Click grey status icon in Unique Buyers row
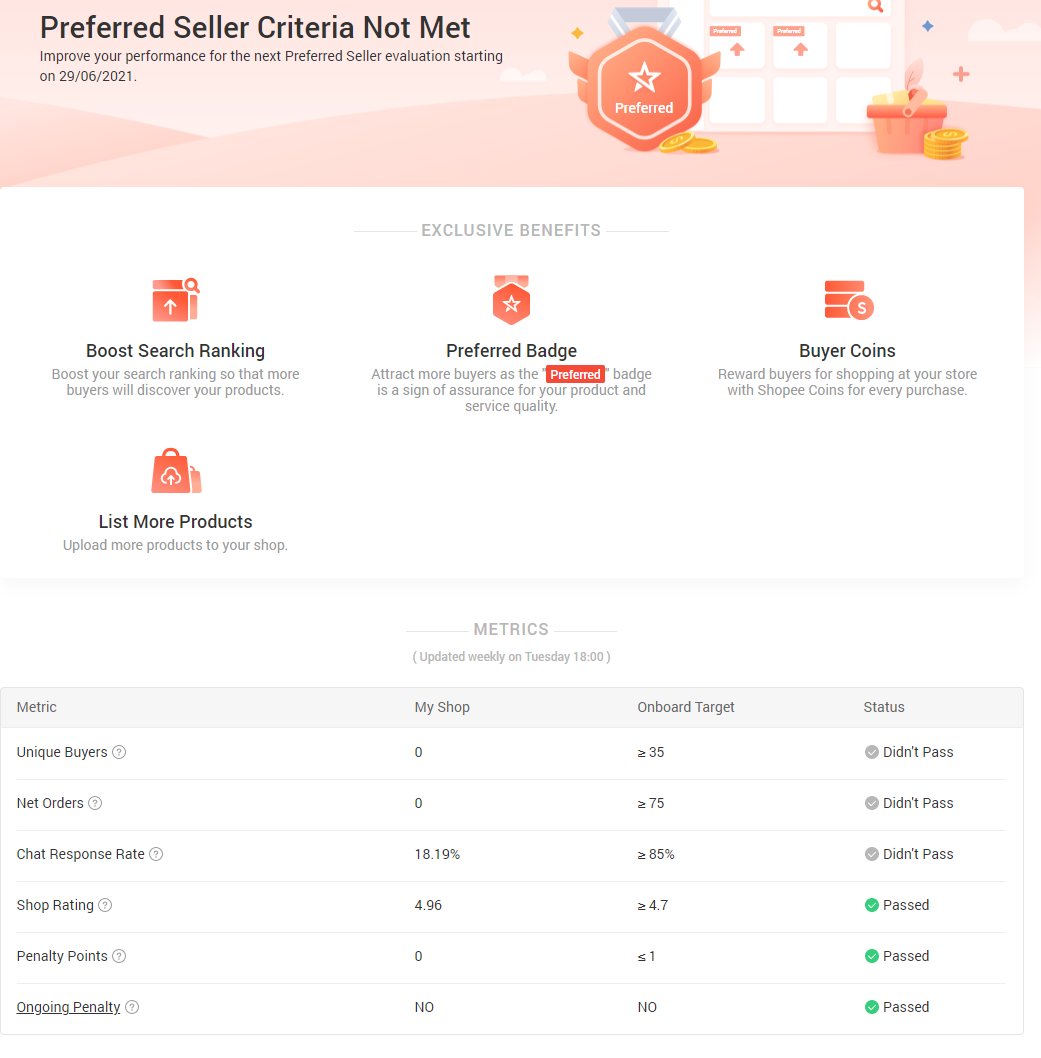Viewport: 1041px width, 1058px height. pyautogui.click(x=872, y=752)
